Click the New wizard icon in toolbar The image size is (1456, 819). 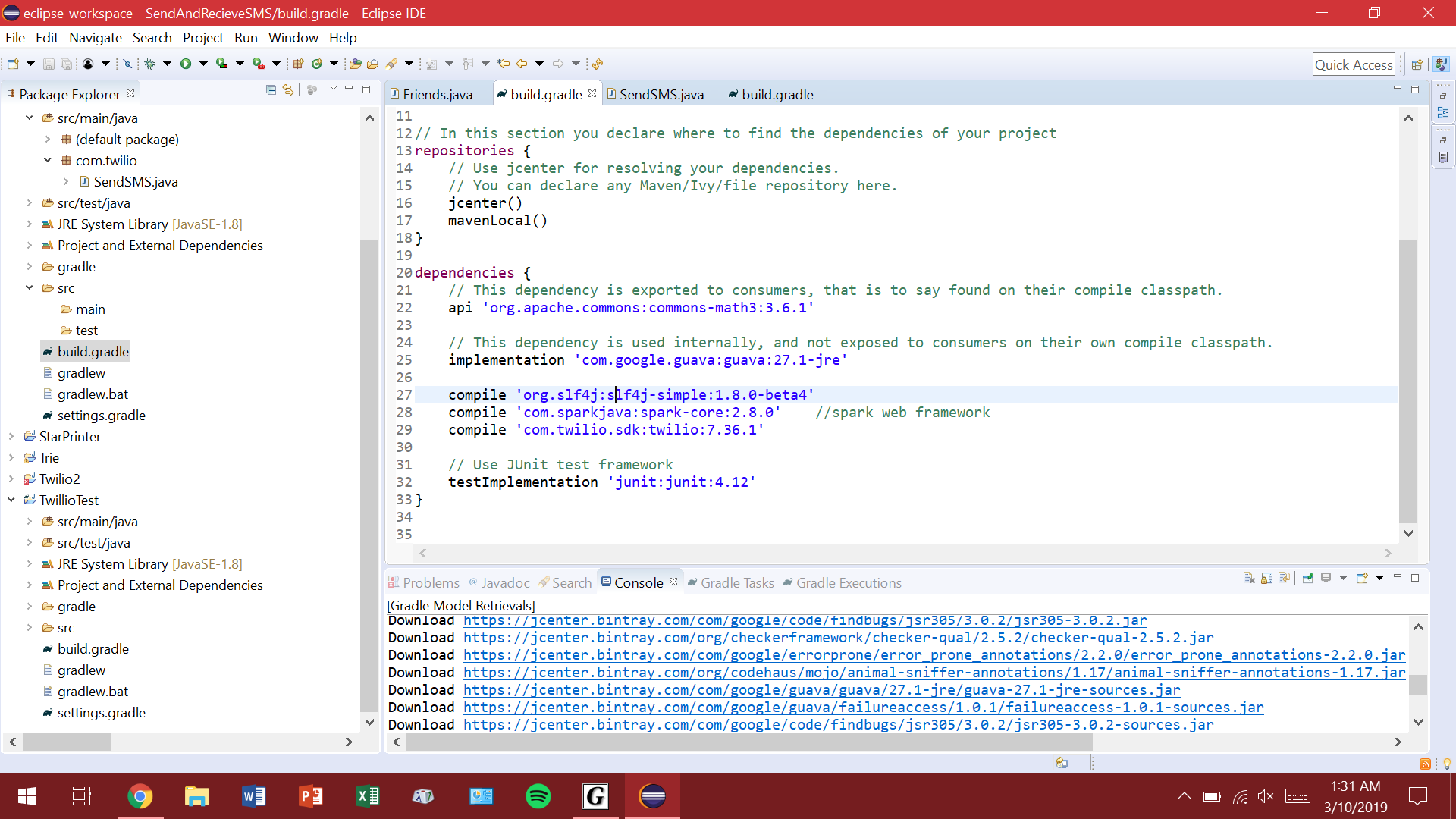[13, 64]
